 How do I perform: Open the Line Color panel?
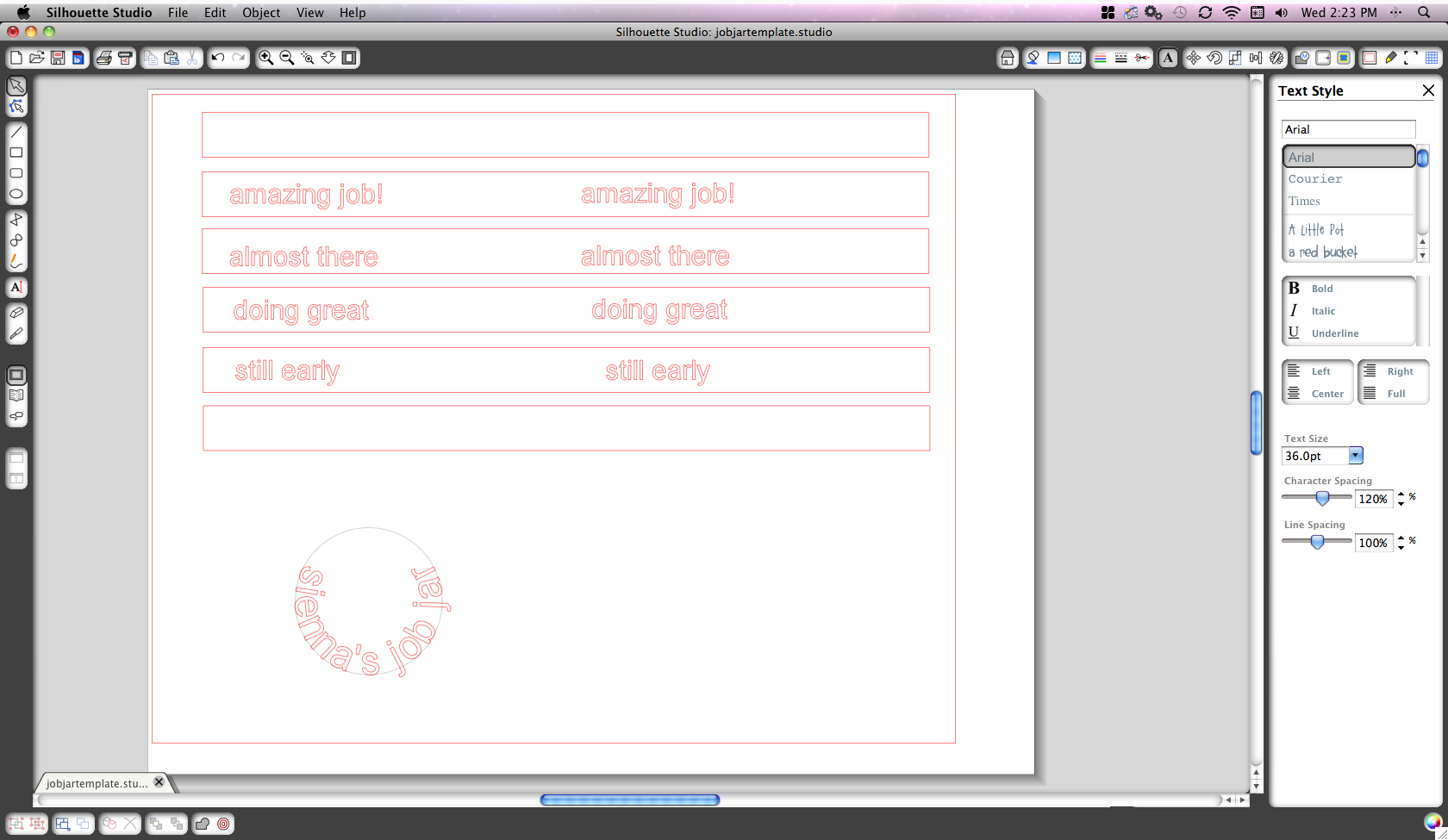click(1101, 58)
